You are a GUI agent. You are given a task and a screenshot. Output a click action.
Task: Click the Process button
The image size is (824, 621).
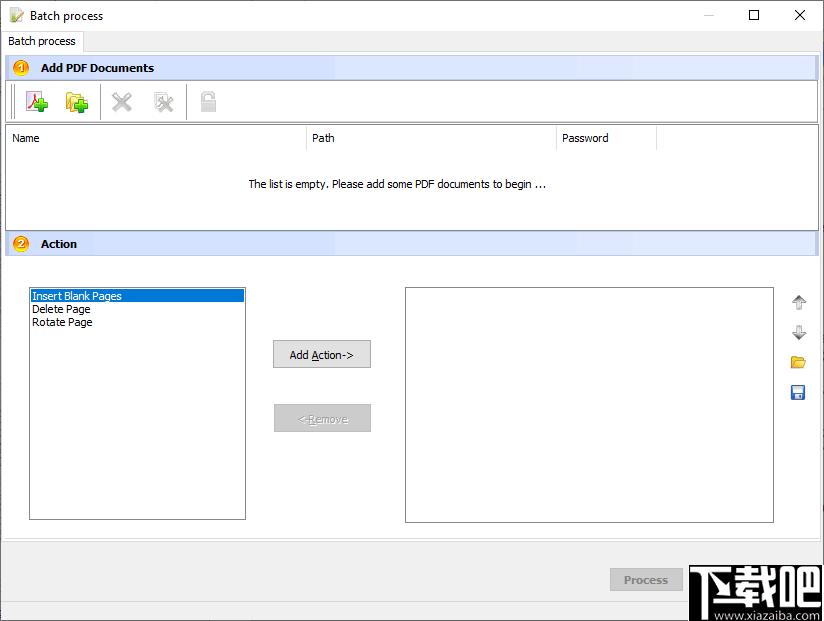tap(646, 579)
